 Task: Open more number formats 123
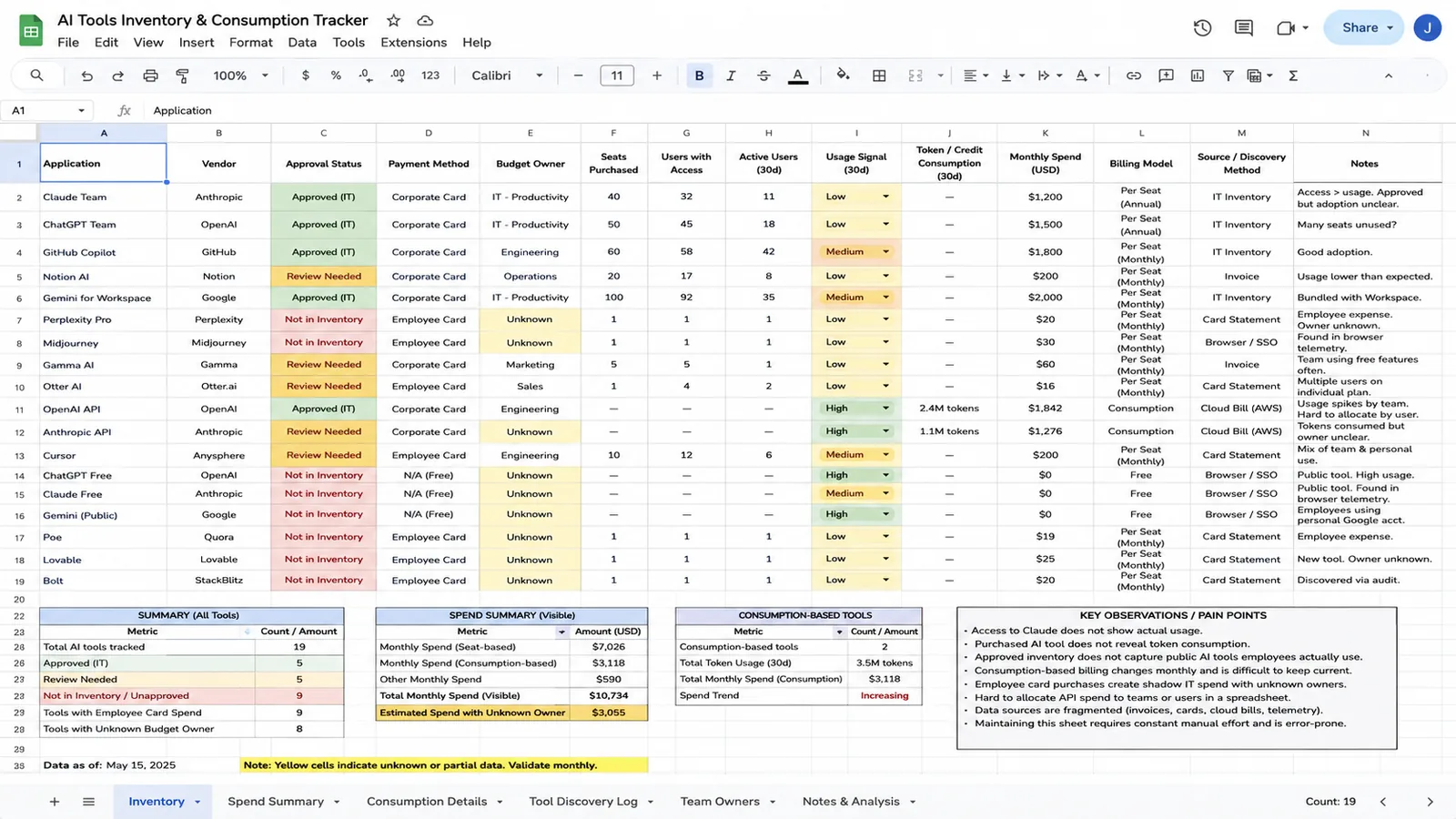[430, 76]
